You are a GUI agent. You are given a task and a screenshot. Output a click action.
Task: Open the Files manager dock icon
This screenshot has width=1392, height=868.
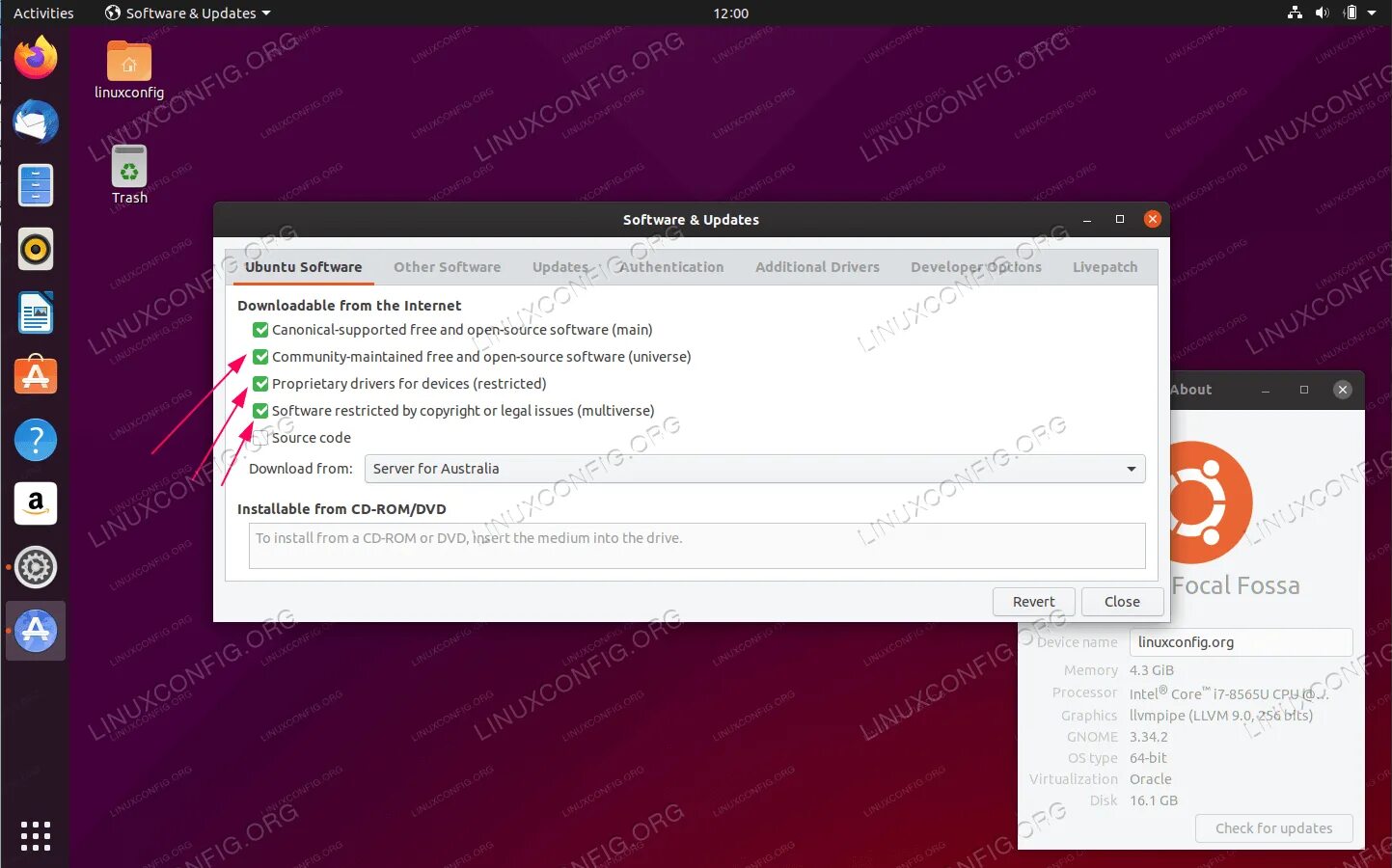point(36,185)
